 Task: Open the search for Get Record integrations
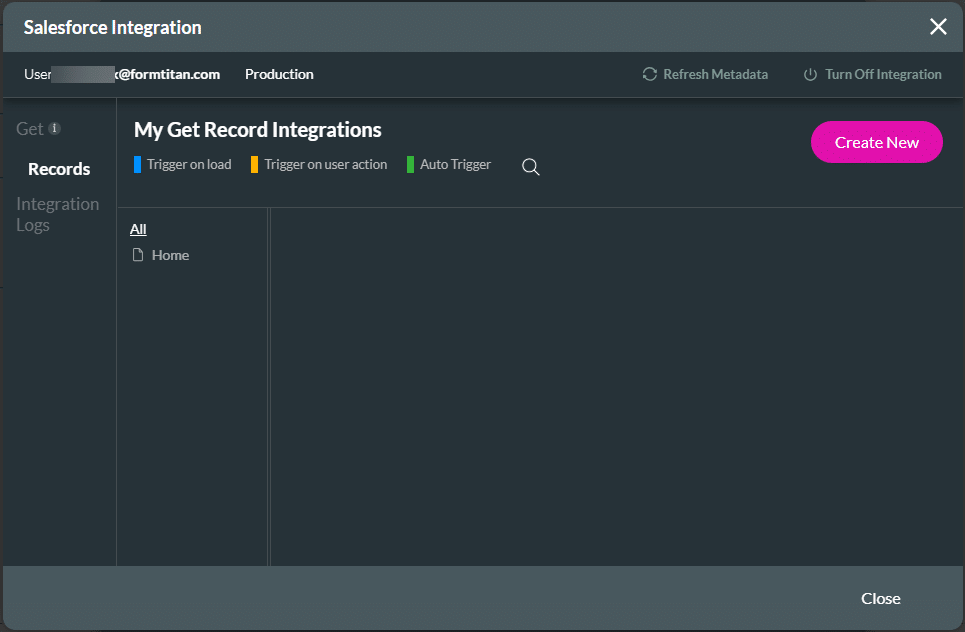coord(530,167)
